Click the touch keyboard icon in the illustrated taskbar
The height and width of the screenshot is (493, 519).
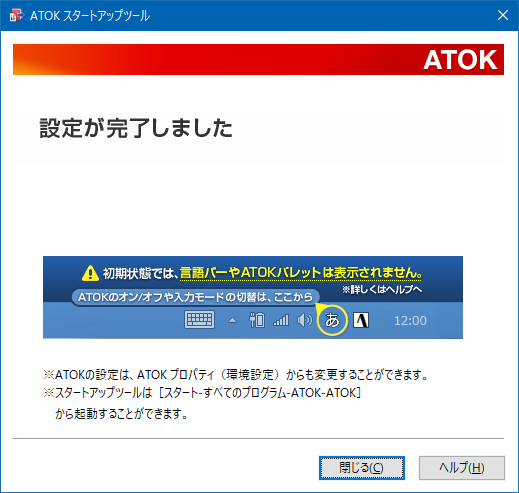pyautogui.click(x=199, y=320)
